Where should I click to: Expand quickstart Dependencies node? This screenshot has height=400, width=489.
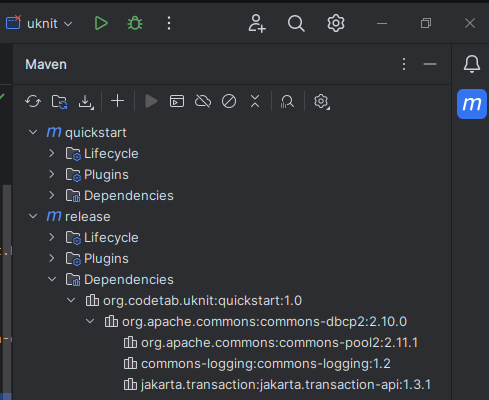52,195
